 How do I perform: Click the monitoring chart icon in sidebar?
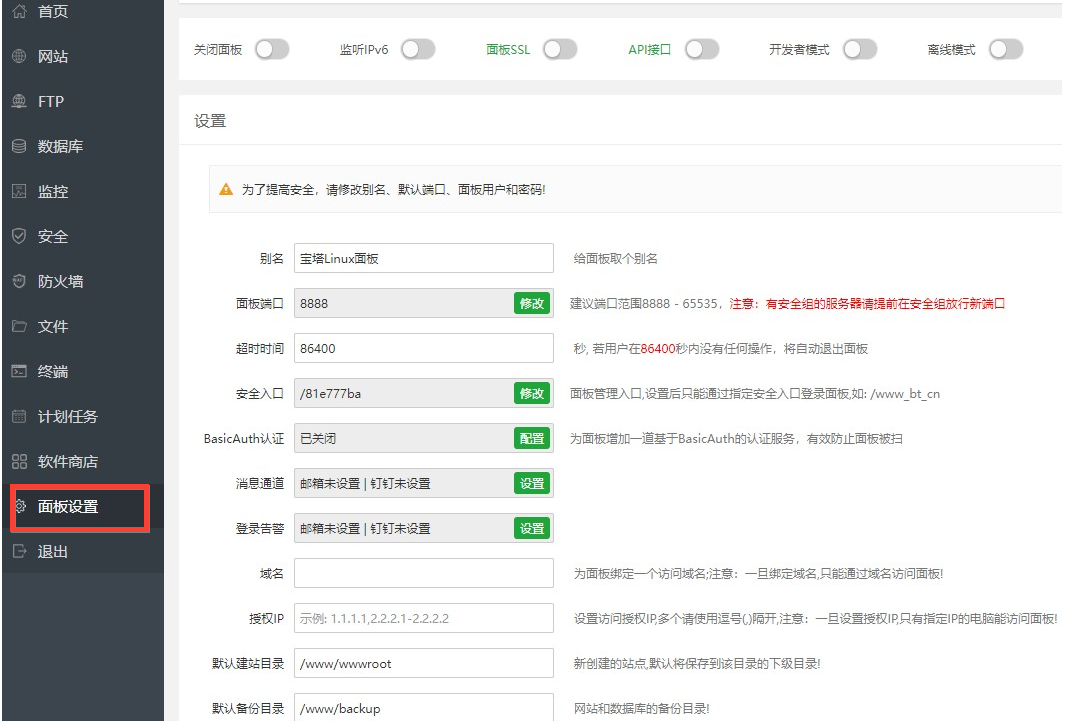pos(19,192)
